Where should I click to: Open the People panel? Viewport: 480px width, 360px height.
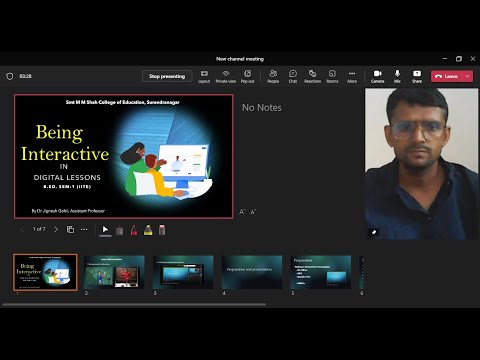(x=273, y=76)
